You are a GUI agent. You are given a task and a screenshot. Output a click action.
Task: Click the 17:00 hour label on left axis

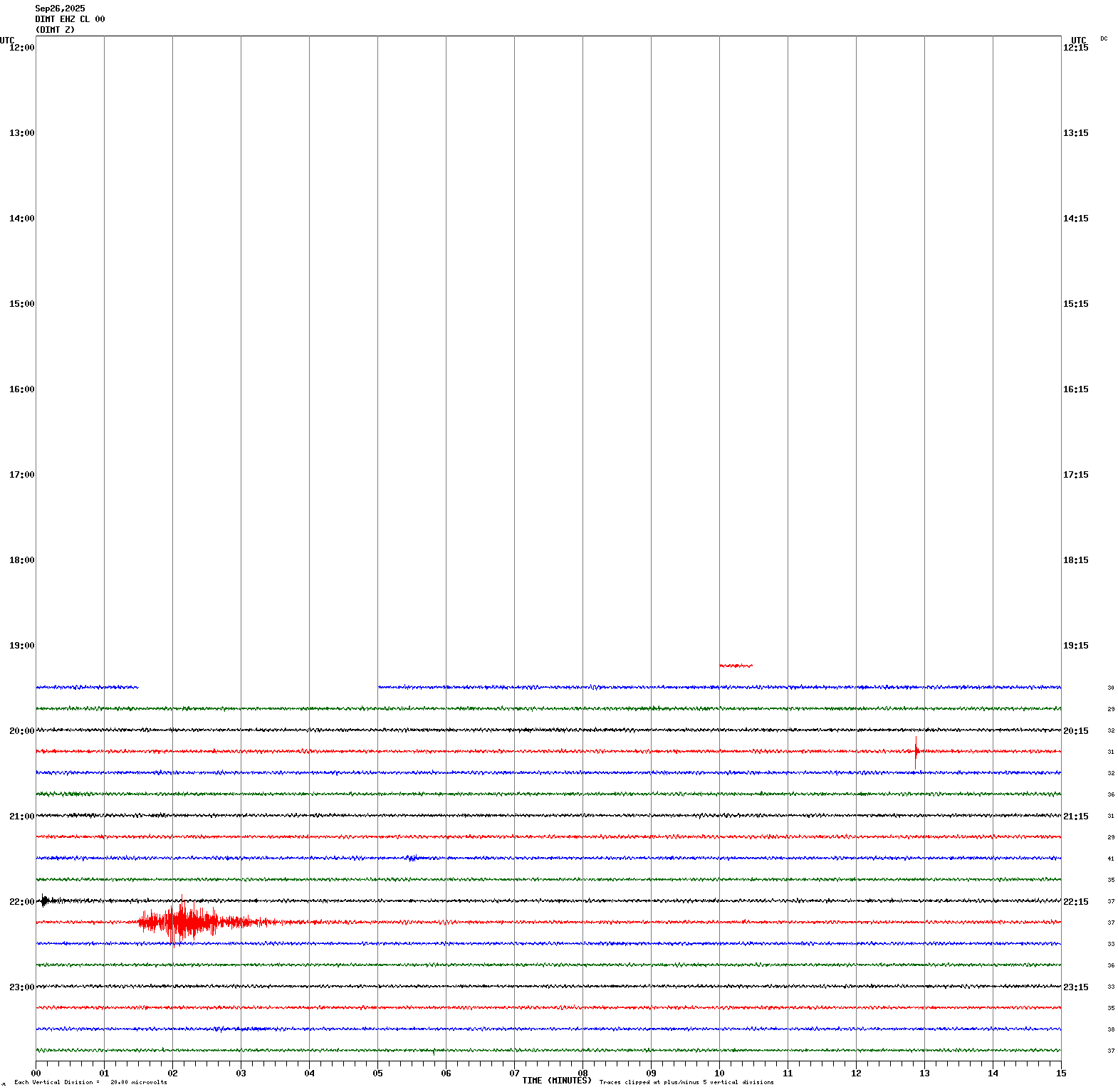21,475
